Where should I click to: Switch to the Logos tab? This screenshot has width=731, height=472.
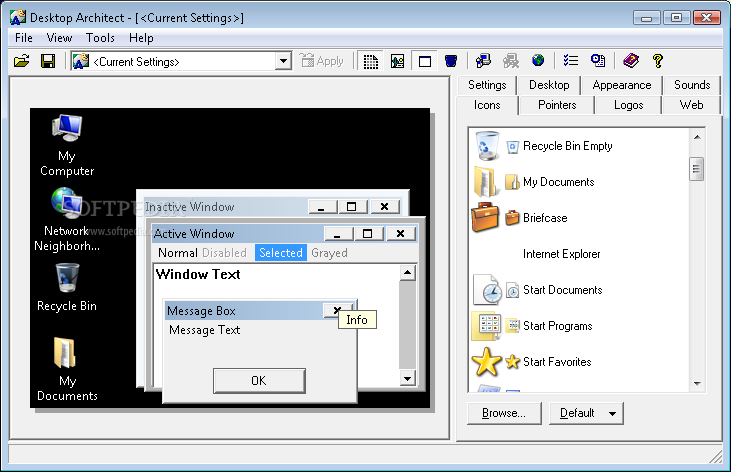pos(628,105)
